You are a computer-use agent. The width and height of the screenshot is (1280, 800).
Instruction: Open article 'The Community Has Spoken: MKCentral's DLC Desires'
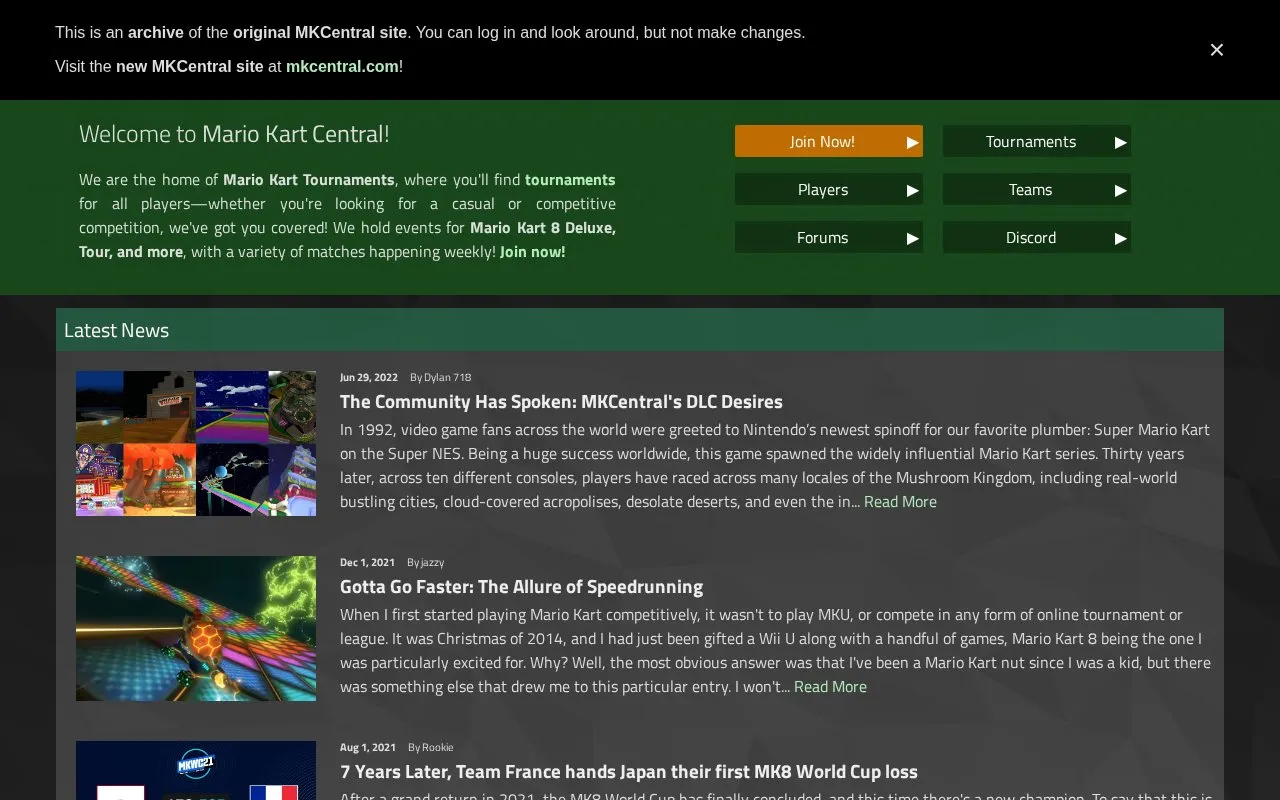coord(561,401)
